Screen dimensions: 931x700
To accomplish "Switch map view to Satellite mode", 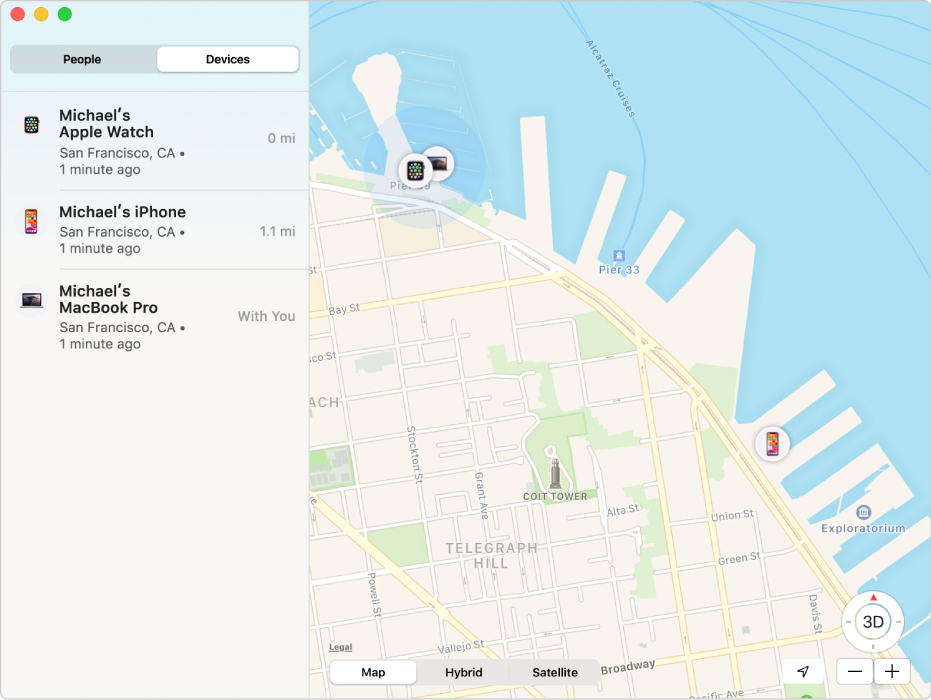I will click(x=555, y=672).
